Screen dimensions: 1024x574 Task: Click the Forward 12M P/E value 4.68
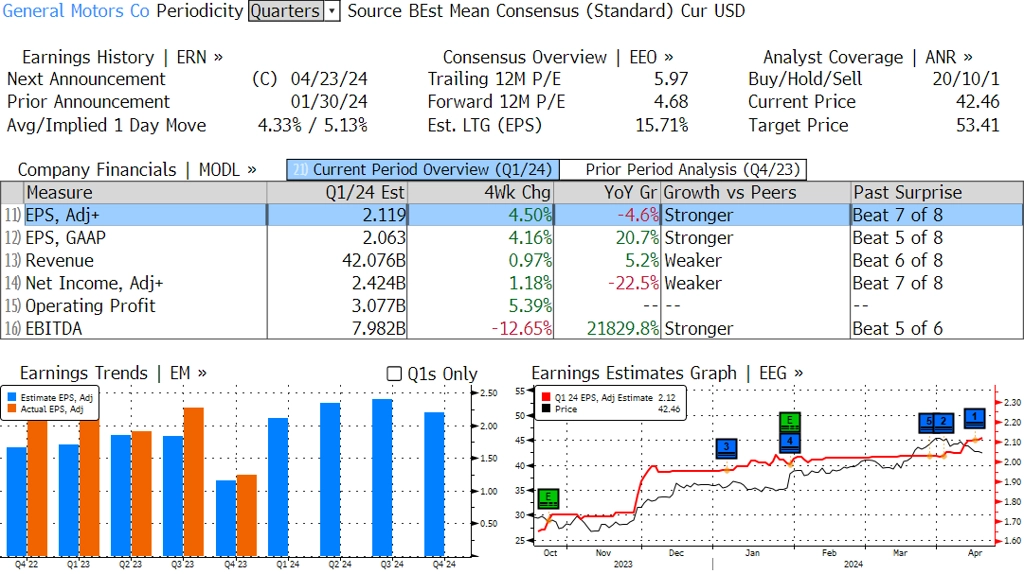pos(671,102)
